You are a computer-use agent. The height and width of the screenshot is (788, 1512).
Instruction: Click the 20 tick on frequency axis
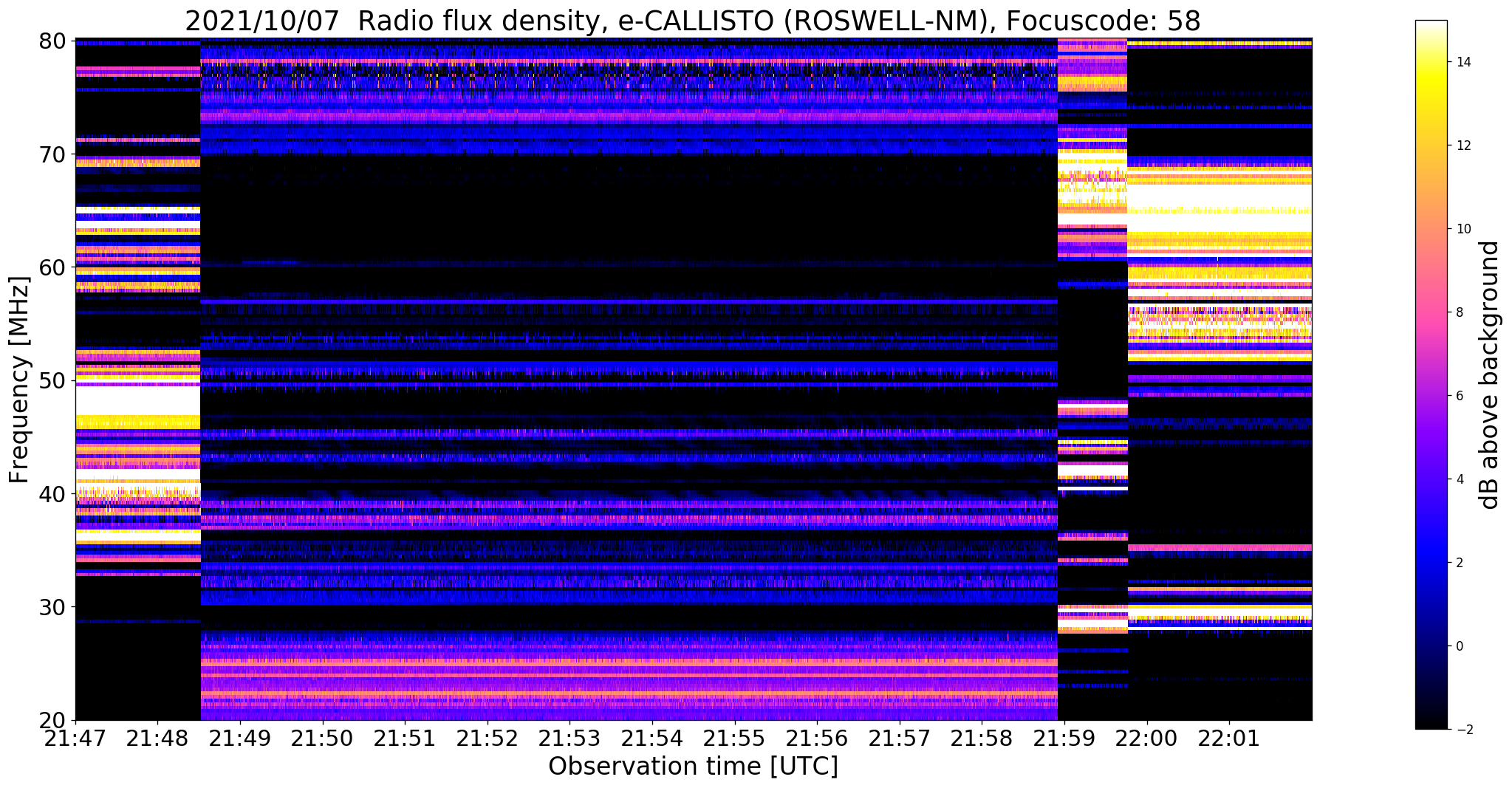coord(52,720)
